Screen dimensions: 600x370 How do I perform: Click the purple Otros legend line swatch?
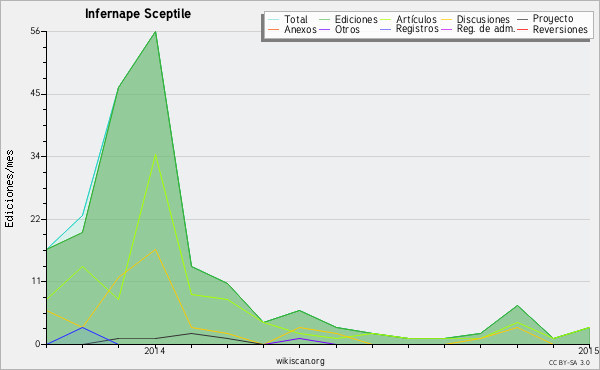324,29
